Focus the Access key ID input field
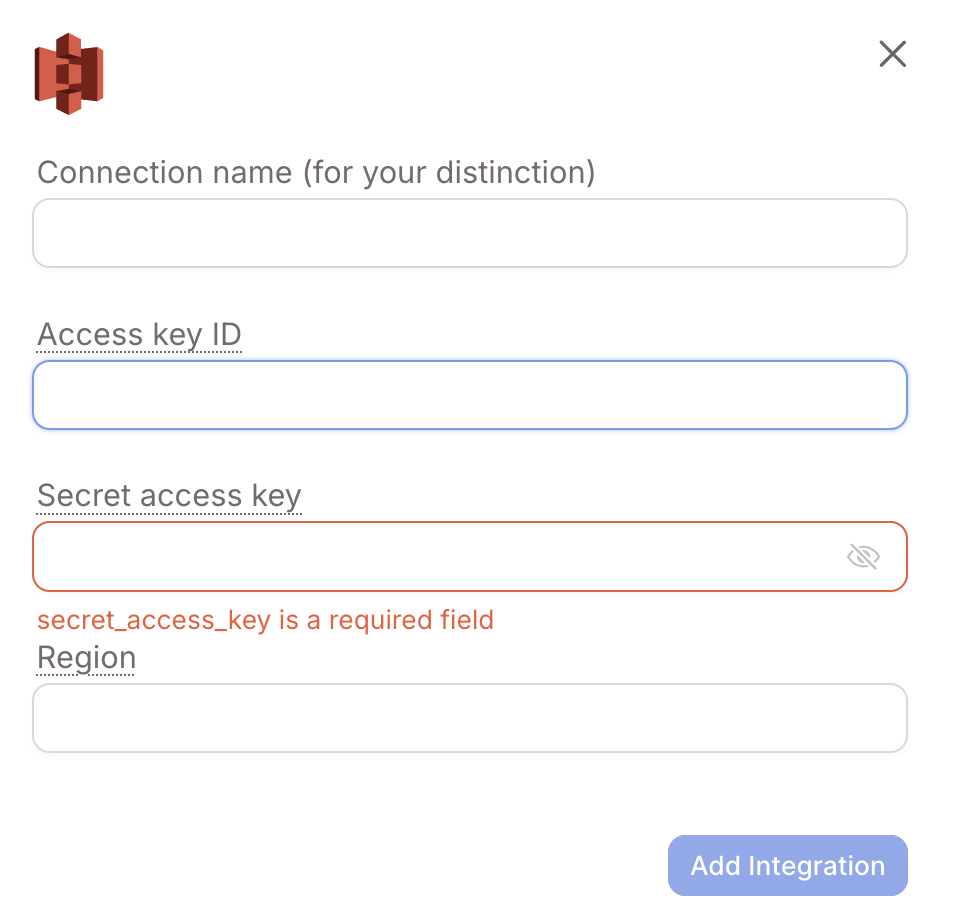The width and height of the screenshot is (956, 924). [470, 395]
